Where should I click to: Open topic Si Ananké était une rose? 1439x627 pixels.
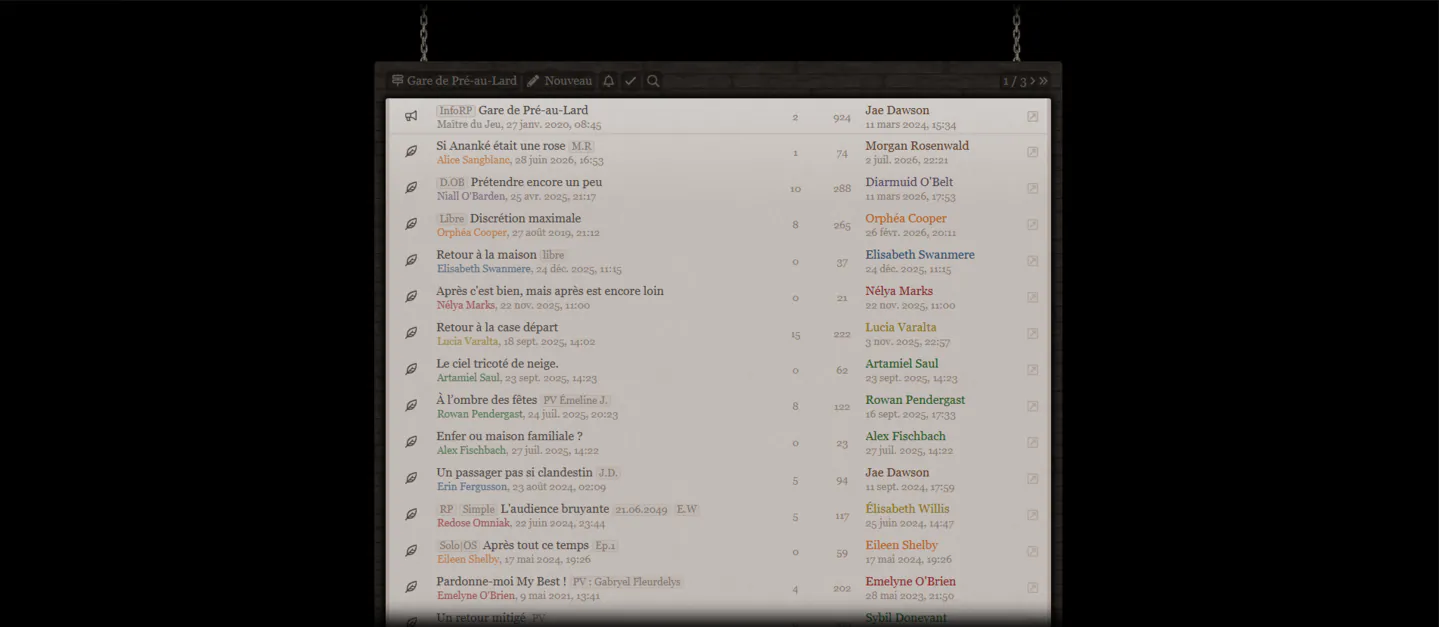point(501,146)
